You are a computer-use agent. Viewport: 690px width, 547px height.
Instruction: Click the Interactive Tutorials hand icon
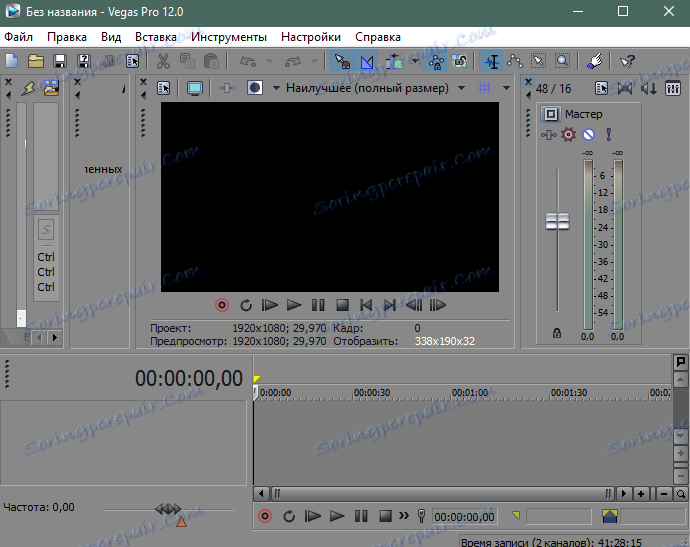coord(595,61)
